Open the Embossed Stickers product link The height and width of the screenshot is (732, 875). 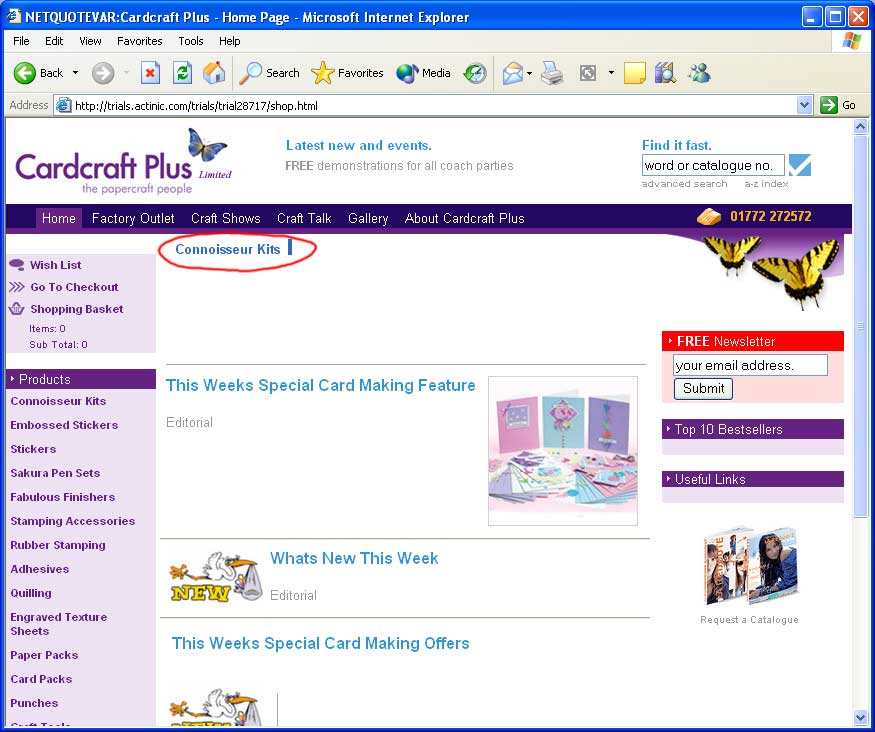click(64, 425)
